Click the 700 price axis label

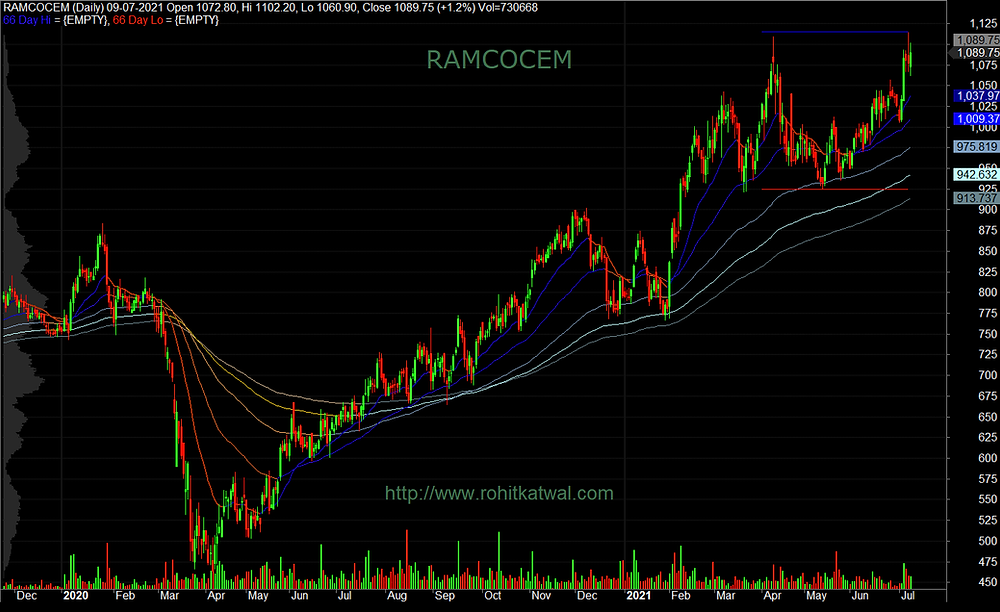click(987, 375)
